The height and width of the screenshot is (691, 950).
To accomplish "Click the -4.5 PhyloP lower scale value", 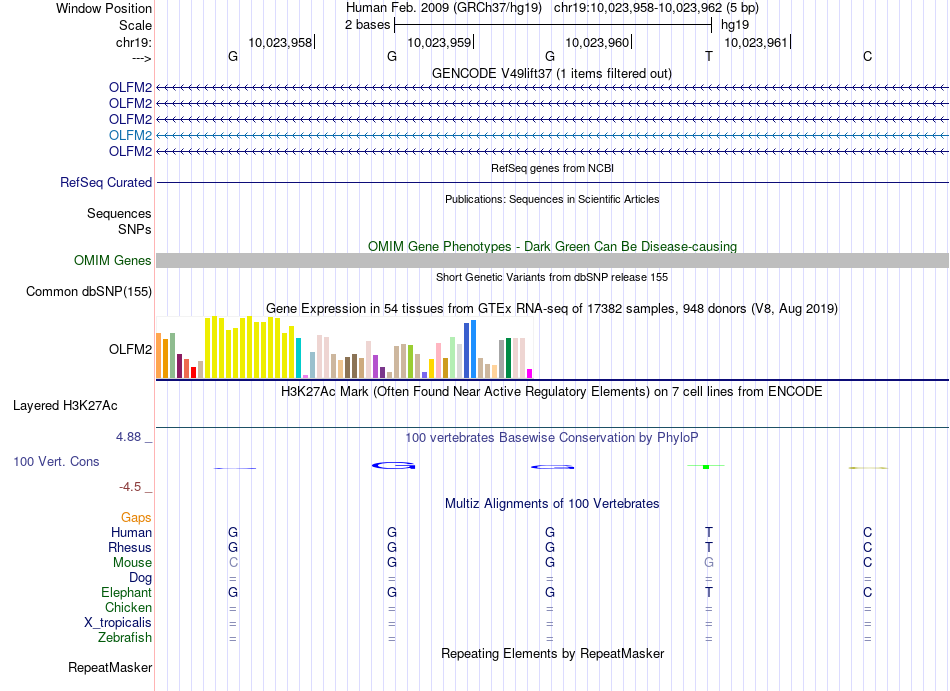I will pos(130,487).
